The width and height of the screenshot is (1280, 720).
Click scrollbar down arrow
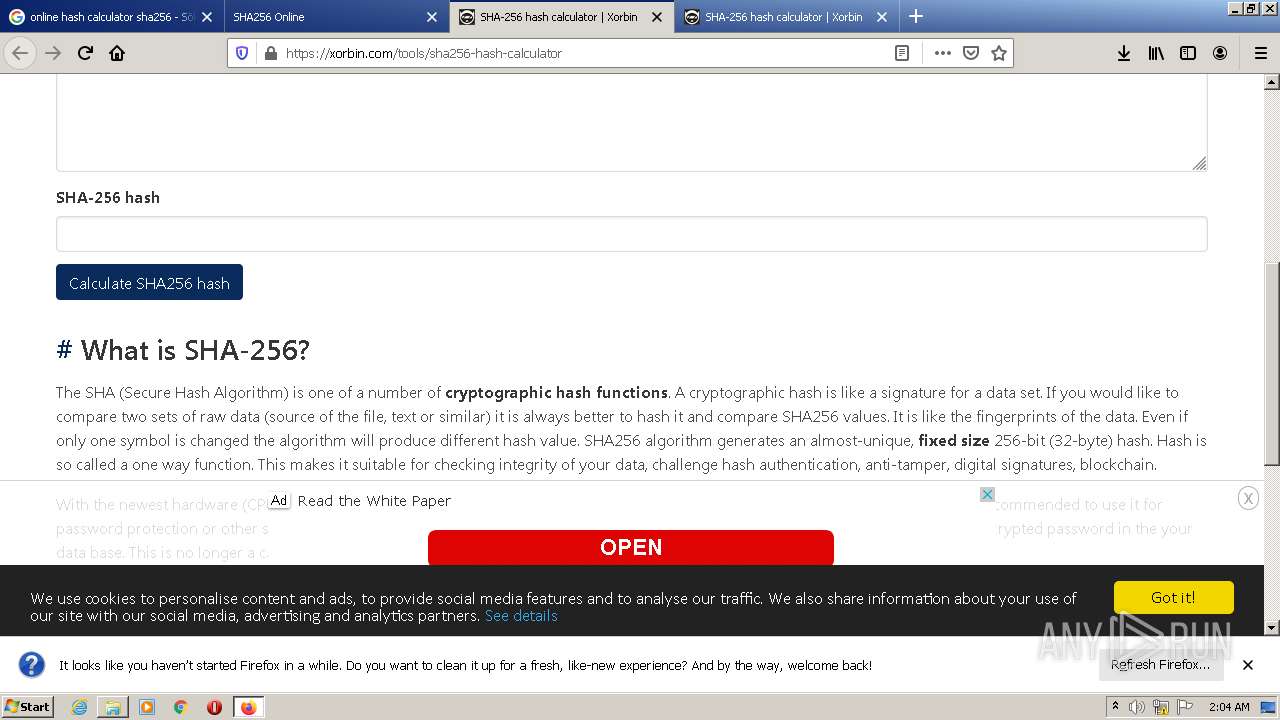click(1272, 627)
